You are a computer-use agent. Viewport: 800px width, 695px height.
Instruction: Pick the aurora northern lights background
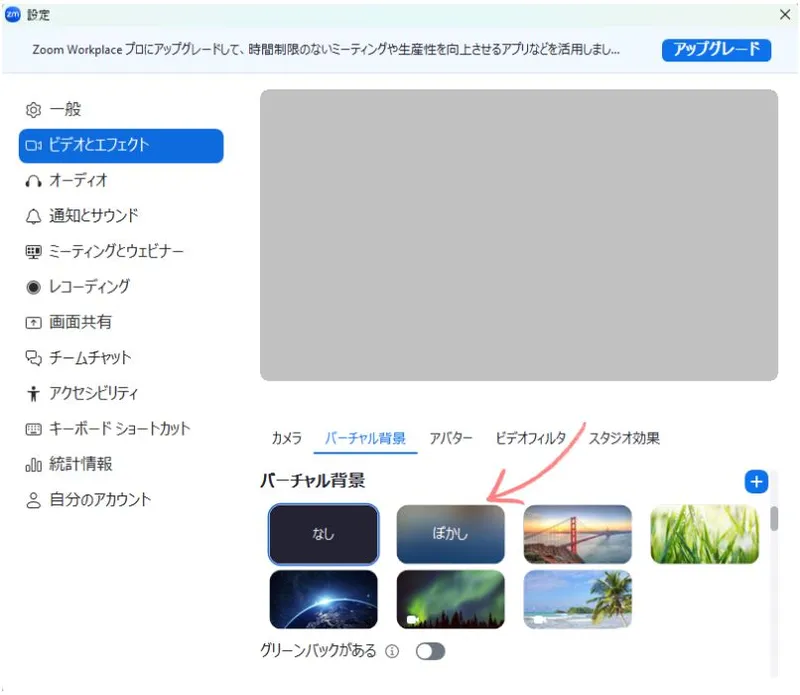click(x=450, y=599)
